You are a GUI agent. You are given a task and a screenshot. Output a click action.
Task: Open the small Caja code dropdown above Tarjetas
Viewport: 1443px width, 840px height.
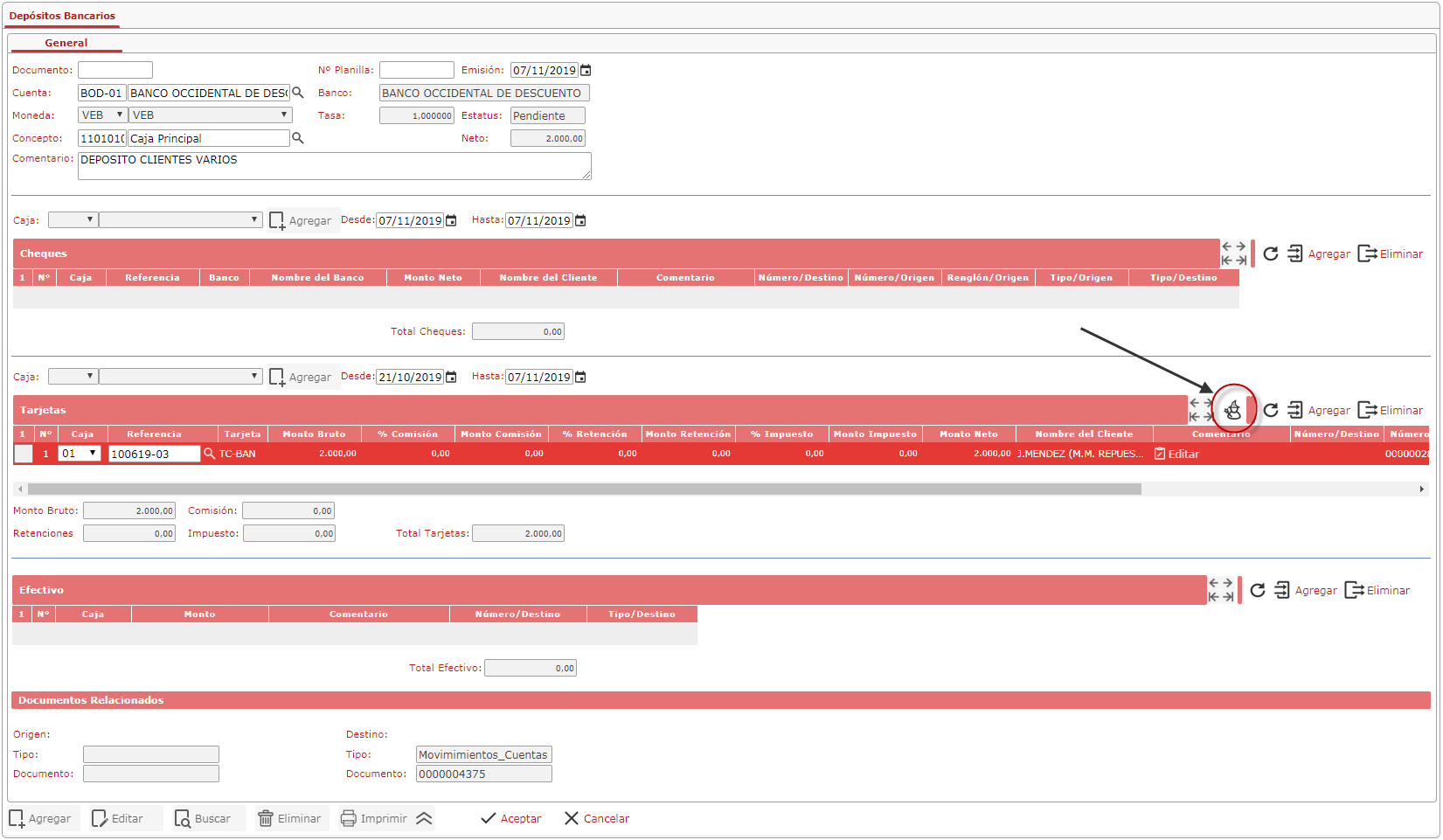(x=73, y=377)
